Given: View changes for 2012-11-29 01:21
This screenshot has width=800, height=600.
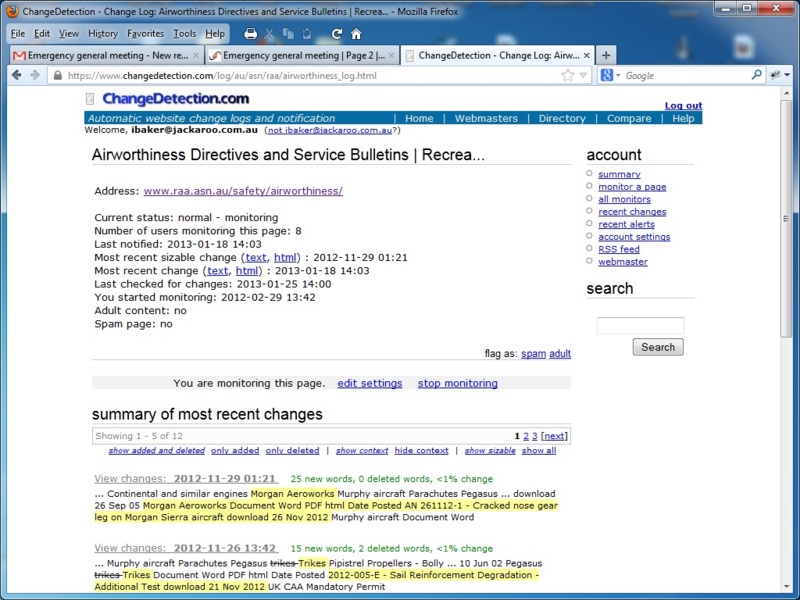Looking at the screenshot, I should [186, 479].
